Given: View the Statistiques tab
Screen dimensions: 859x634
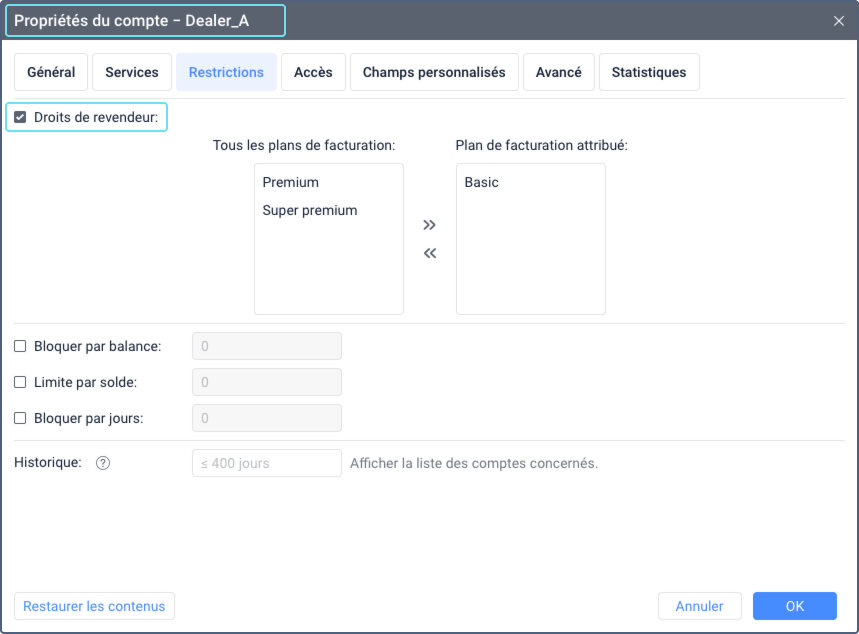Looking at the screenshot, I should [648, 72].
